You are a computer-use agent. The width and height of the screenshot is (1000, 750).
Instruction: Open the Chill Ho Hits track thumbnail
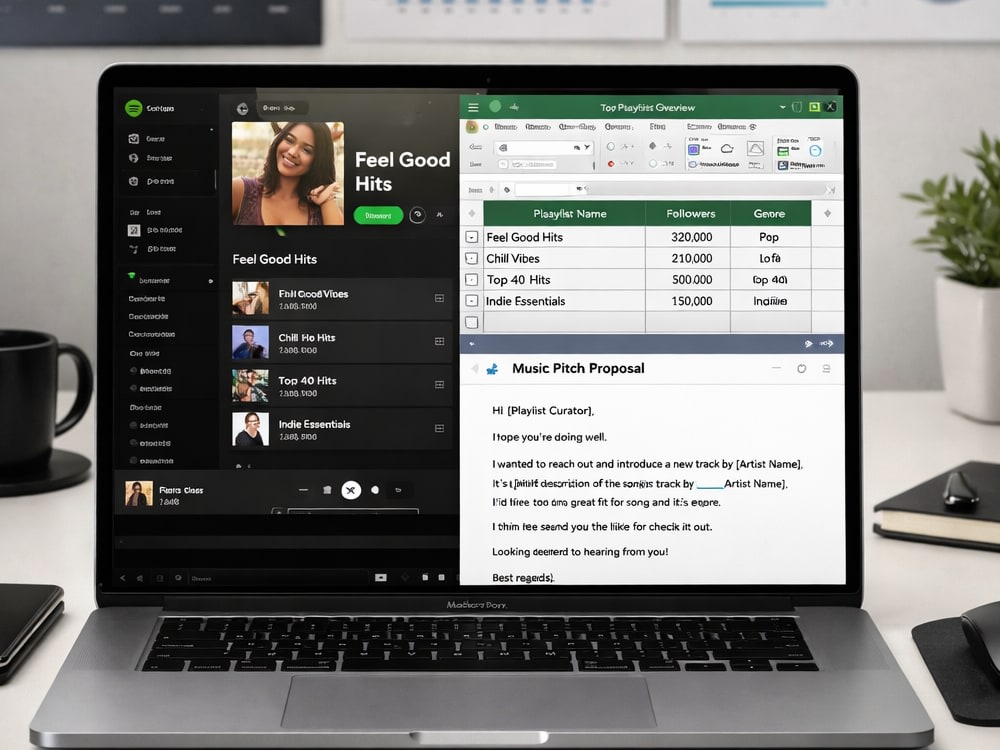click(x=251, y=342)
